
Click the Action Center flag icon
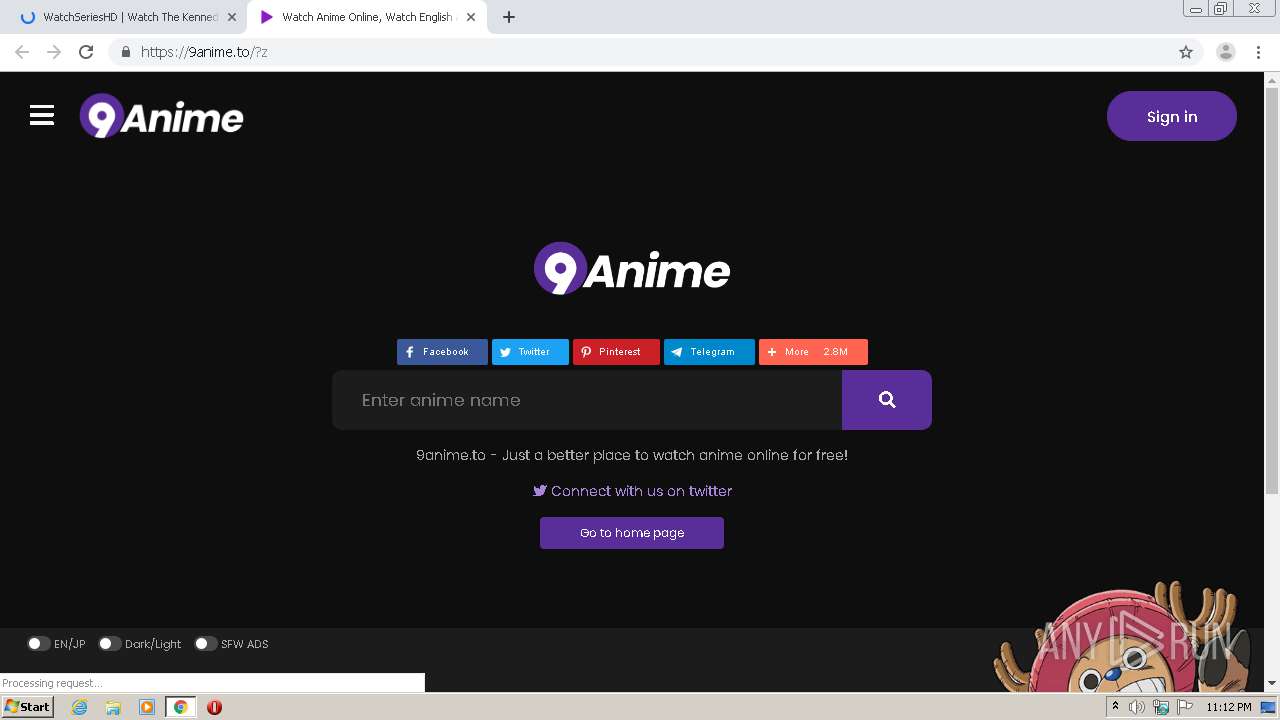click(1185, 707)
